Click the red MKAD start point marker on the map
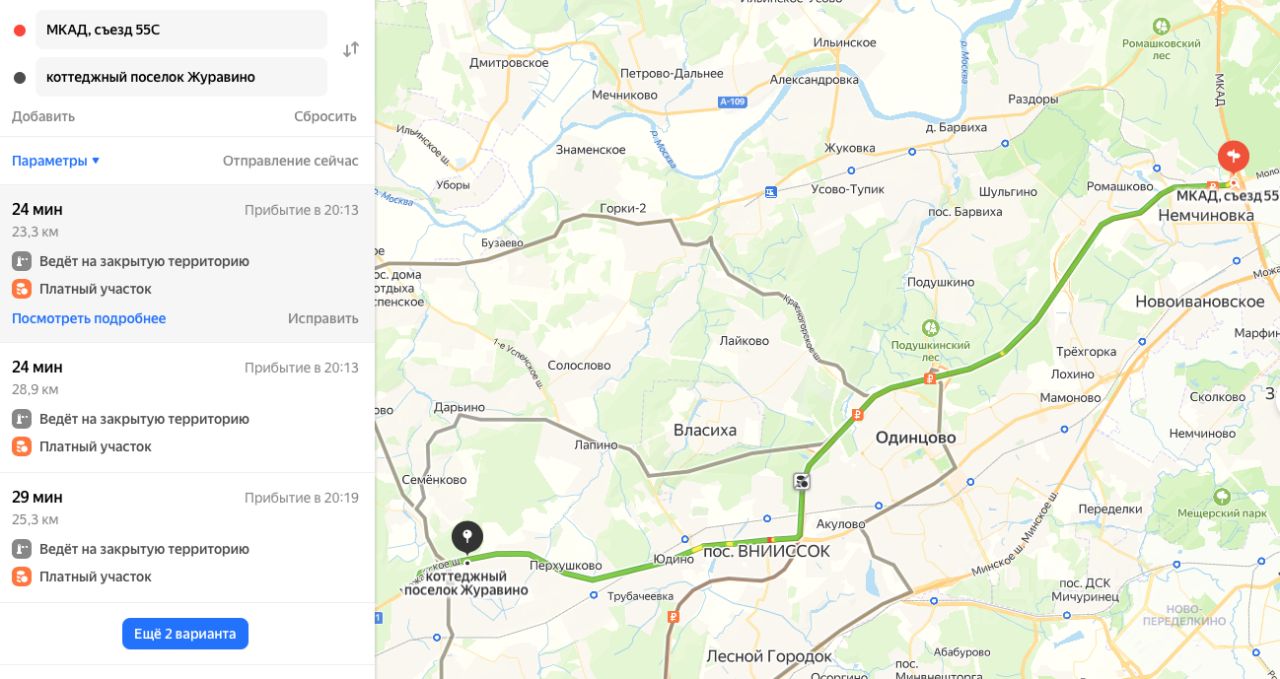The height and width of the screenshot is (679, 1280). pyautogui.click(x=1233, y=158)
